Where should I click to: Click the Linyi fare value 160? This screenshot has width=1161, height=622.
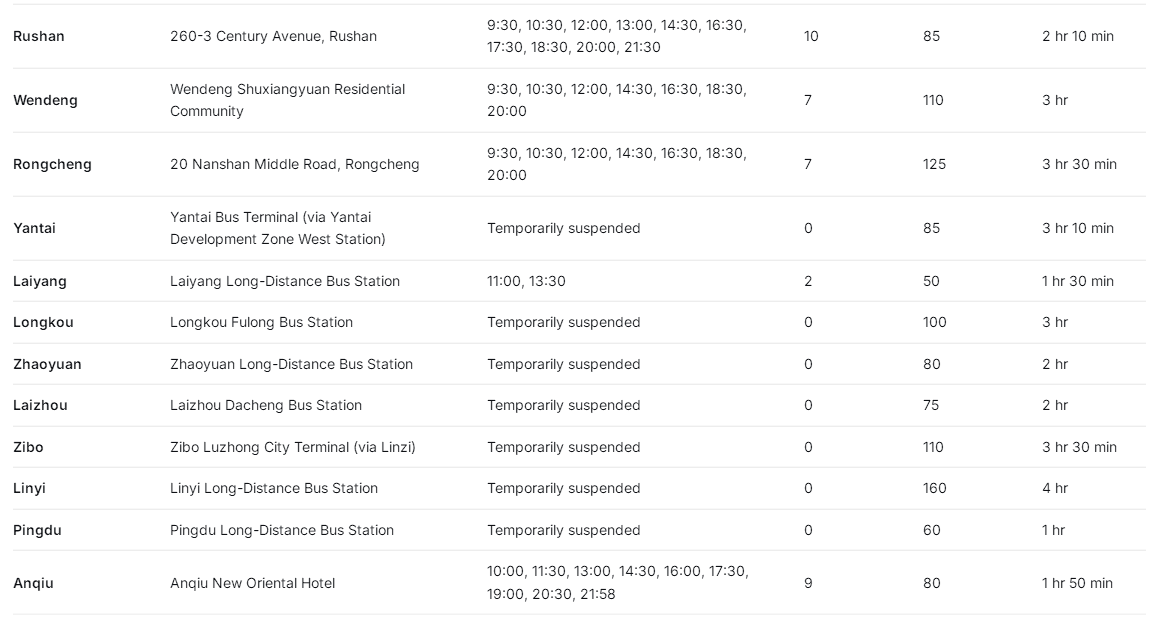(x=934, y=489)
